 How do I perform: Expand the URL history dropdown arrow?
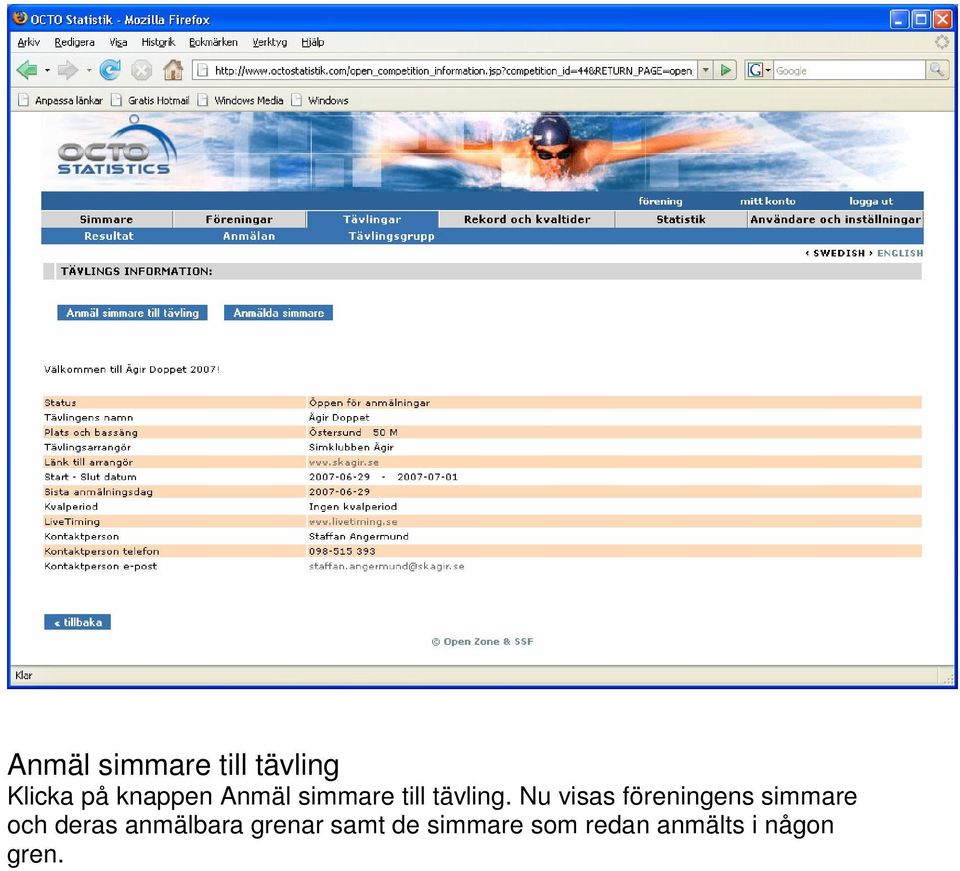pyautogui.click(x=705, y=70)
